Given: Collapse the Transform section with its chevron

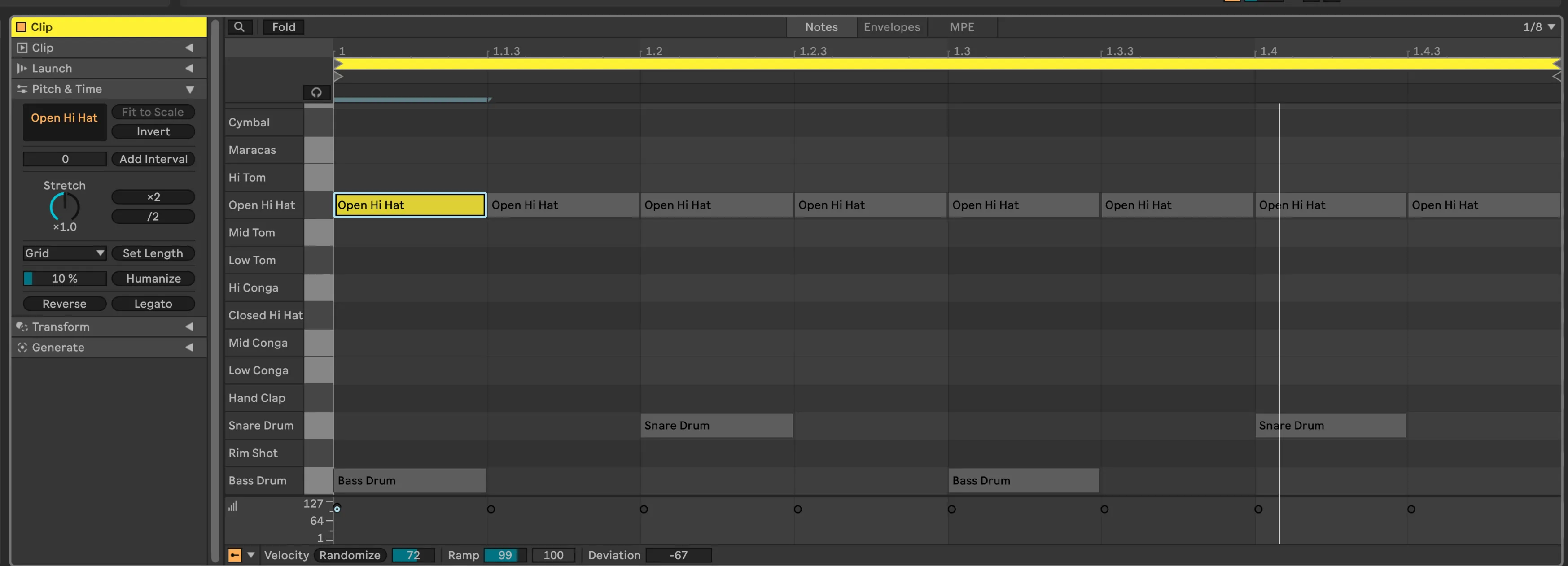Looking at the screenshot, I should 189,326.
